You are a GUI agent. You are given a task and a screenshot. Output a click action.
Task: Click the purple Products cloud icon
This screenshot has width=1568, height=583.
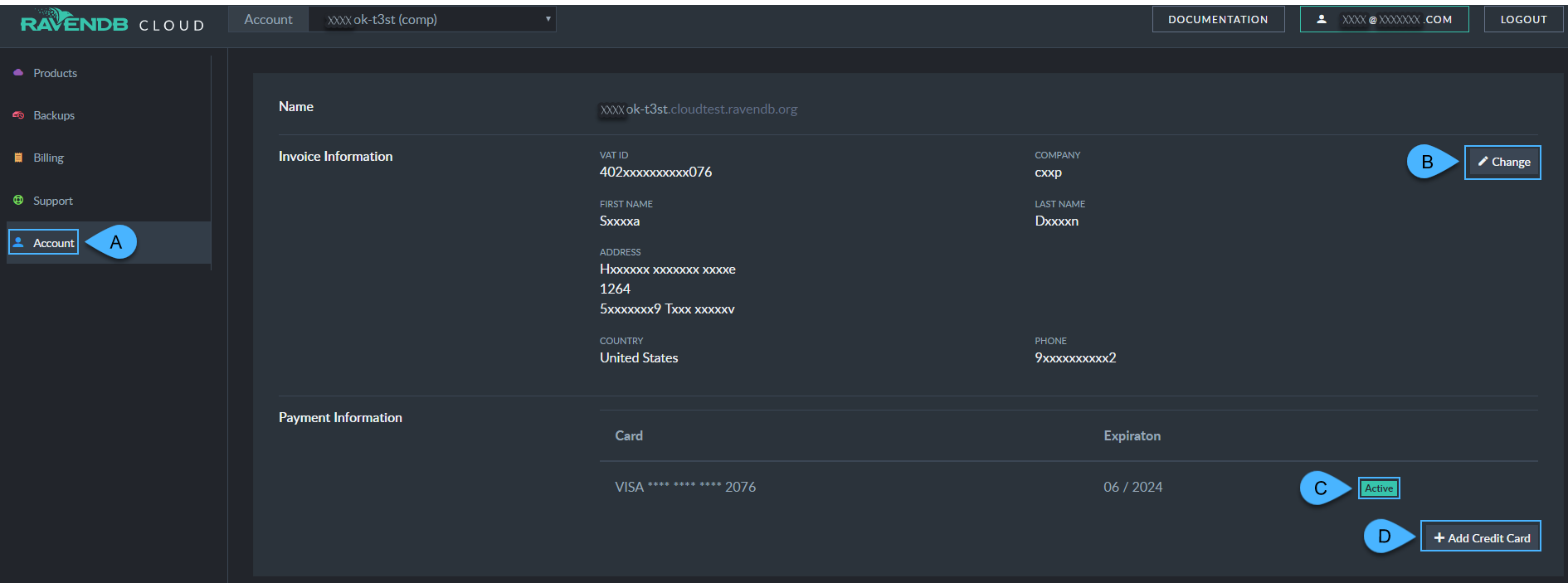pos(18,73)
